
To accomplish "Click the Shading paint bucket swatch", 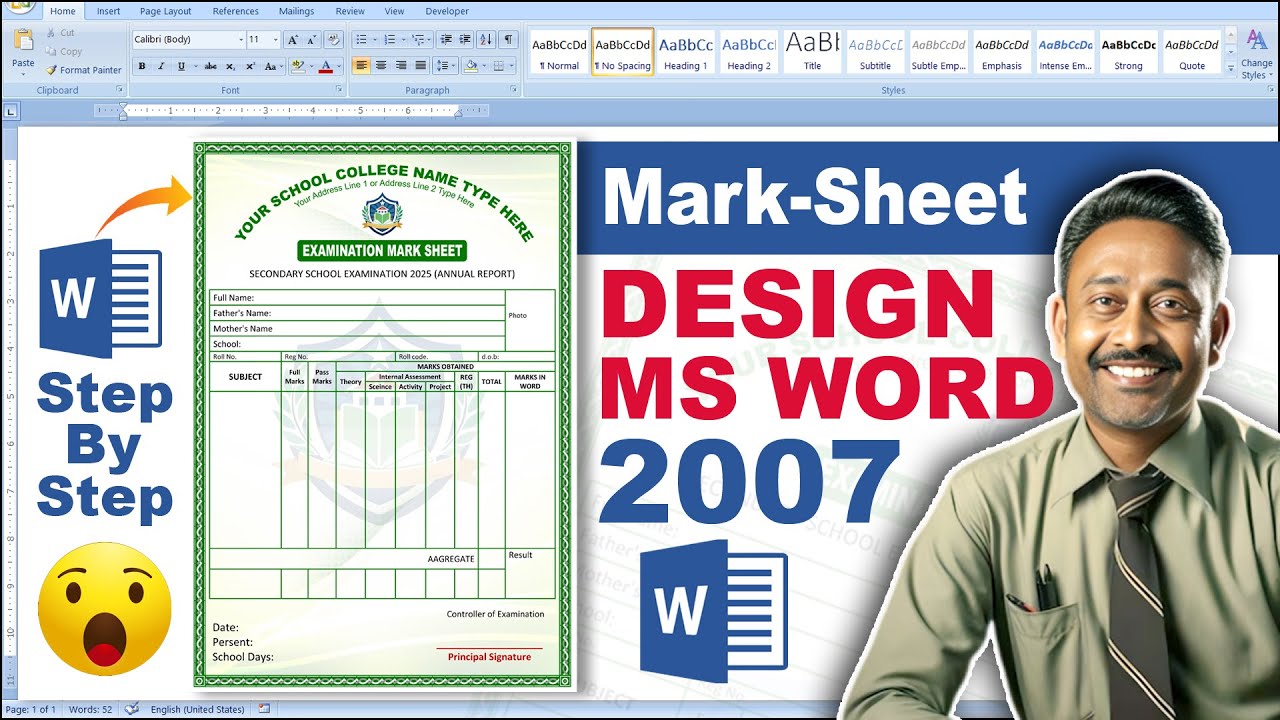I will pyautogui.click(x=471, y=66).
